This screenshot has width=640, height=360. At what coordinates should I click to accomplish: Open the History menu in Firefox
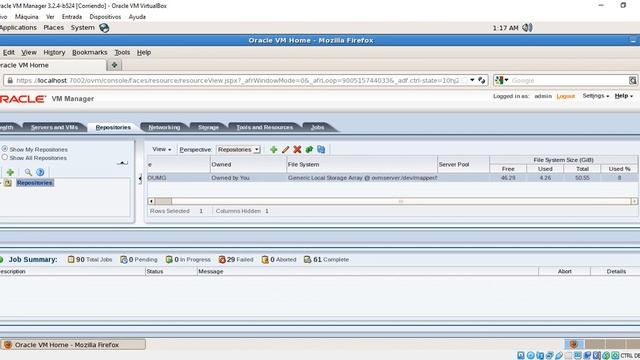click(54, 53)
